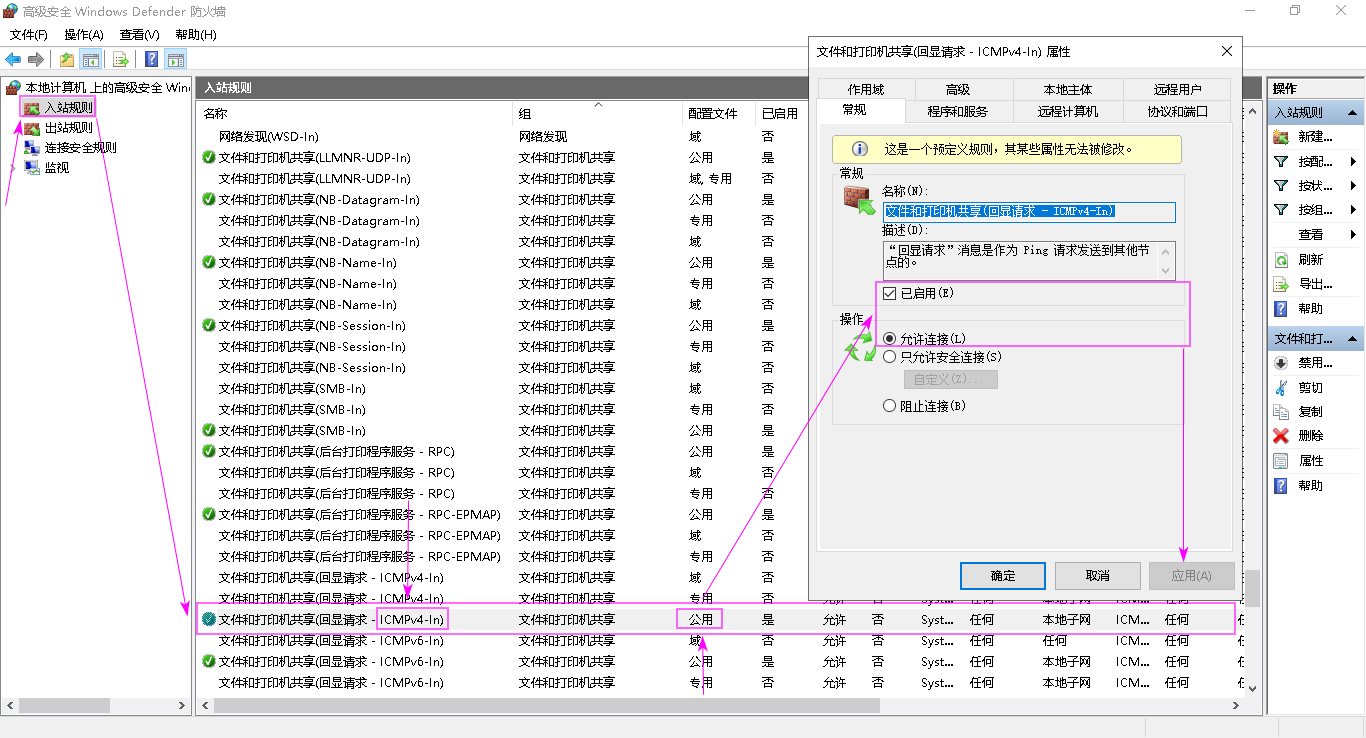Expand the 监视 tree node arrow
The image size is (1366, 738).
13,167
